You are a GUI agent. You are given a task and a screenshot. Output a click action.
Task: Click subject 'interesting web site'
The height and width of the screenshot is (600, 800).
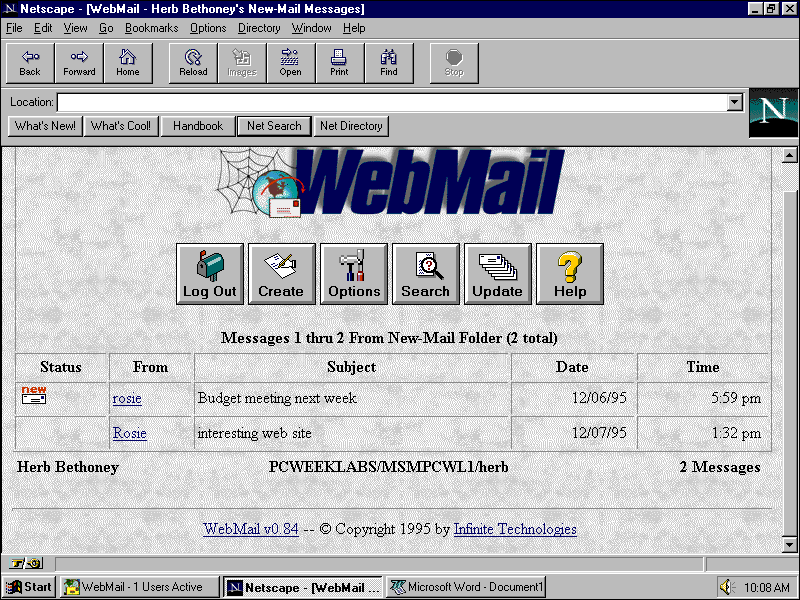point(254,433)
